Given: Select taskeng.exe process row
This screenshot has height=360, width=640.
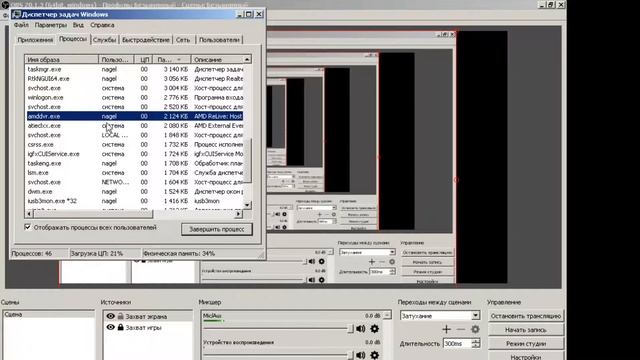Looking at the screenshot, I should click(135, 163).
